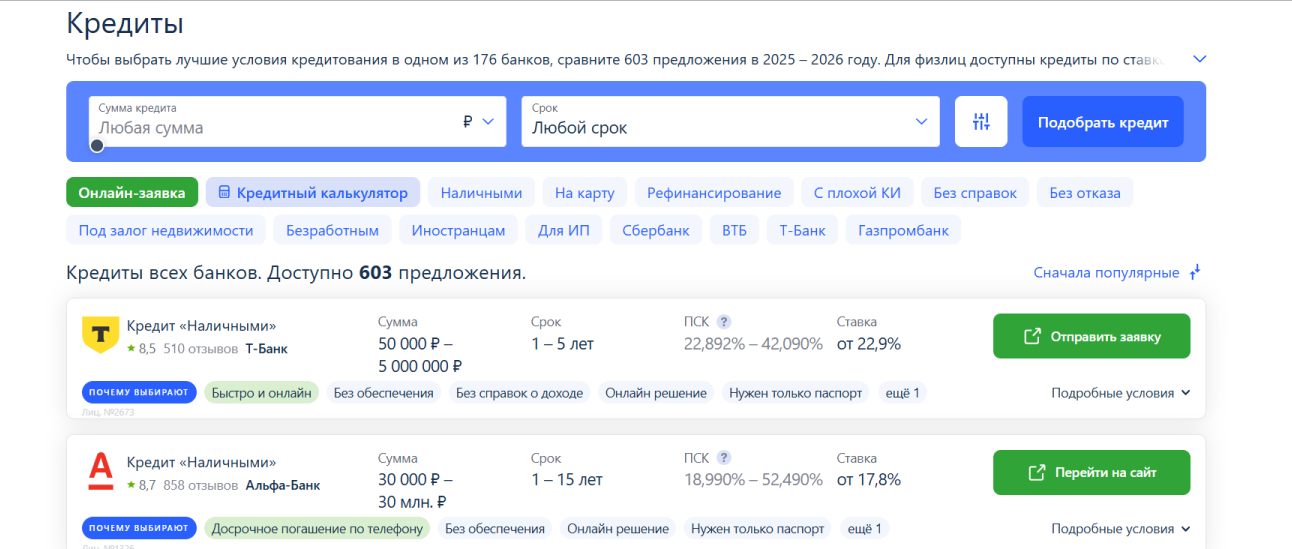Select the Сбербанк category tab
The image size is (1292, 549).
[655, 230]
